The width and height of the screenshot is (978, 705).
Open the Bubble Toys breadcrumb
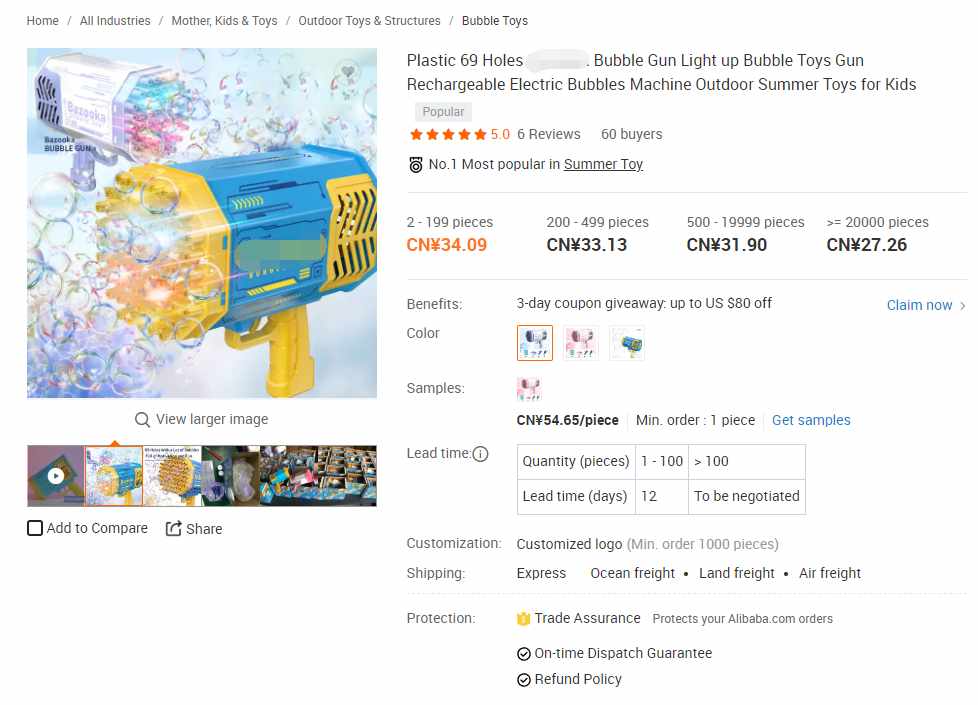pos(495,21)
